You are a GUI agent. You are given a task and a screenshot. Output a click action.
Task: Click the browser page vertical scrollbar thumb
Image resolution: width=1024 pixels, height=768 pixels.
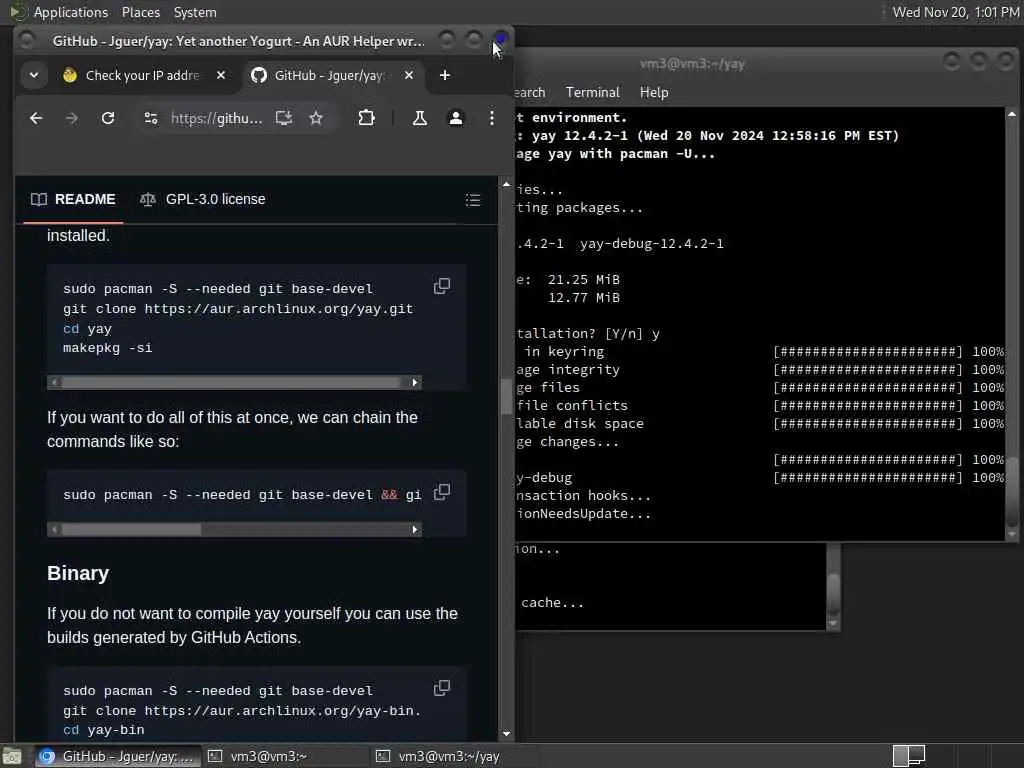(x=506, y=396)
